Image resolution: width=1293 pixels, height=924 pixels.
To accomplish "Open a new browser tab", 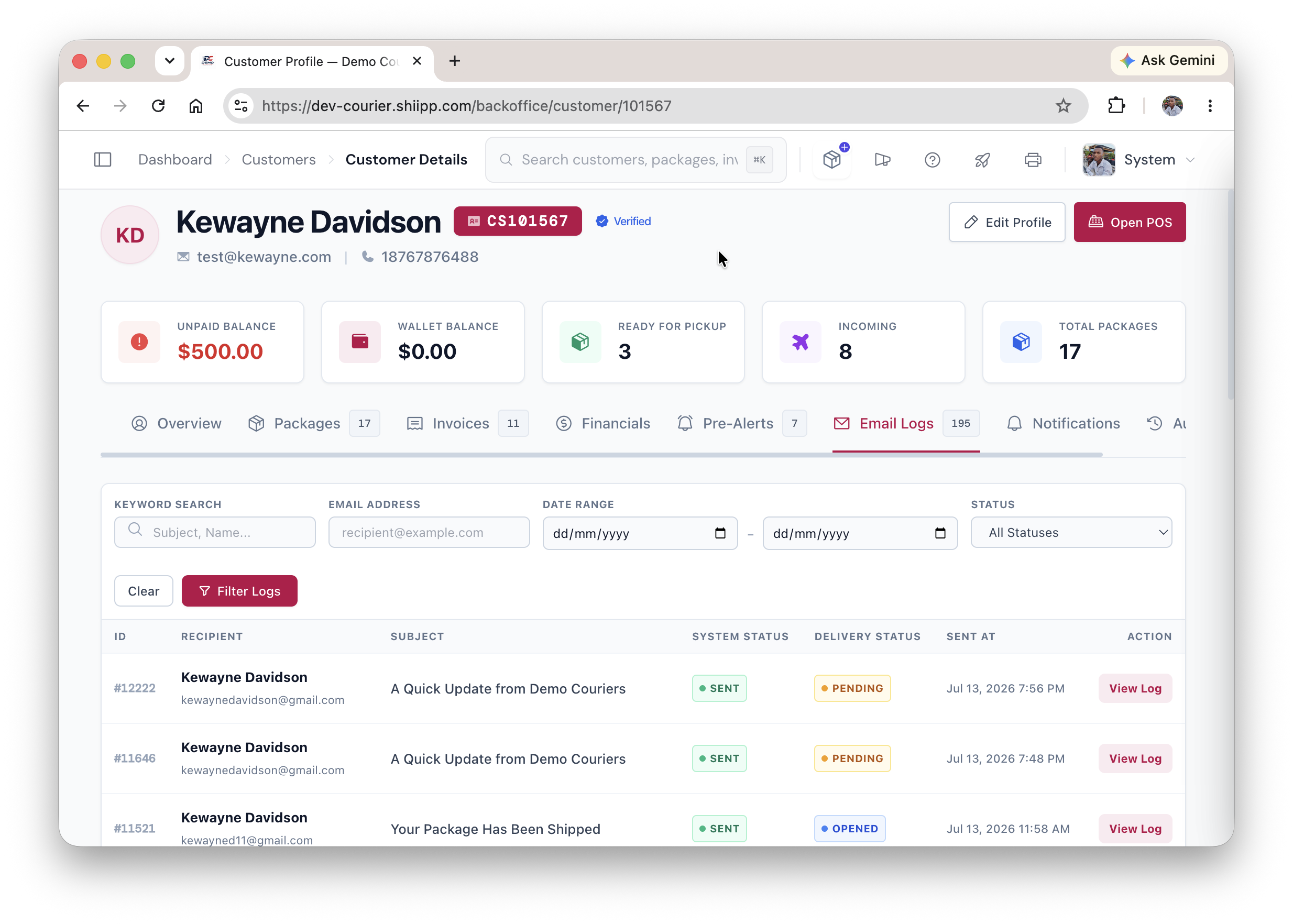I will tap(455, 61).
